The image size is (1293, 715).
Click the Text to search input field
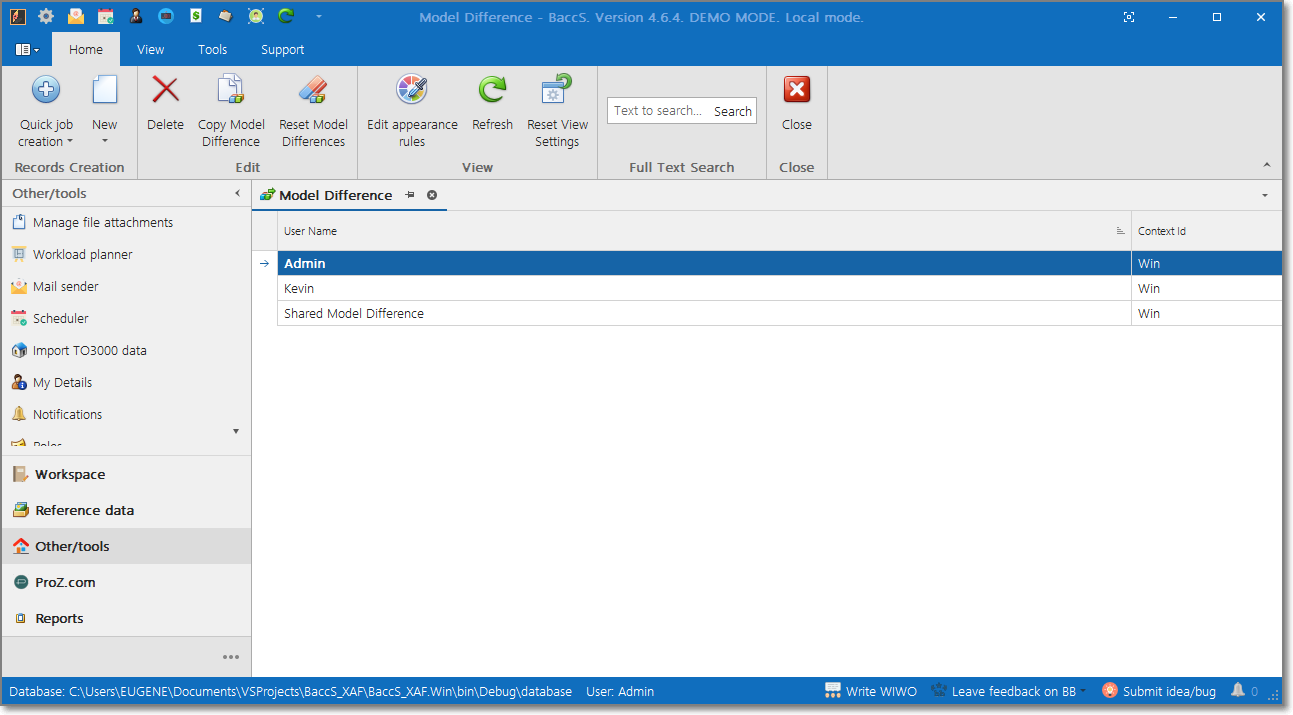click(x=658, y=111)
